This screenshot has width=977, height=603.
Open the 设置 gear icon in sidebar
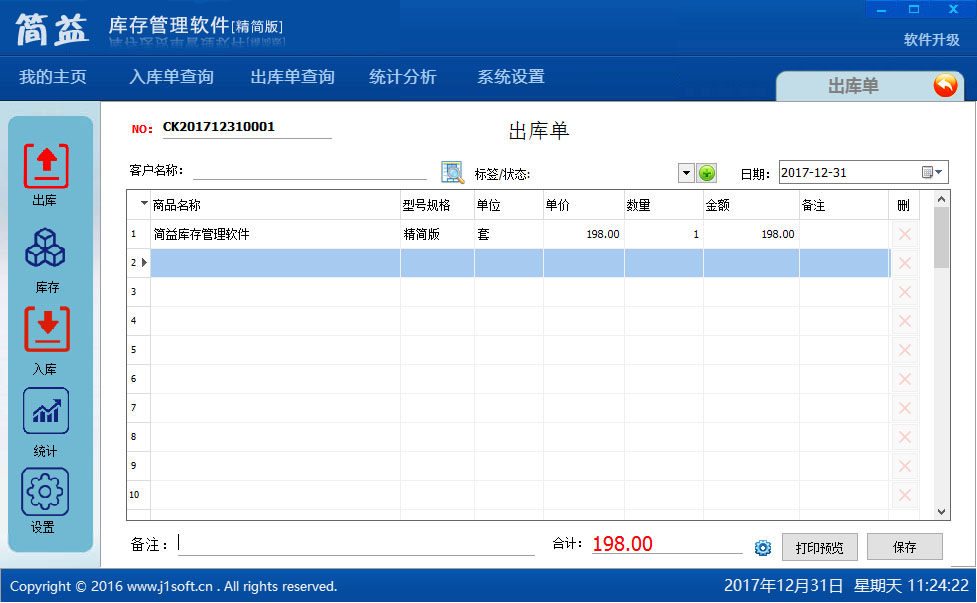click(45, 492)
